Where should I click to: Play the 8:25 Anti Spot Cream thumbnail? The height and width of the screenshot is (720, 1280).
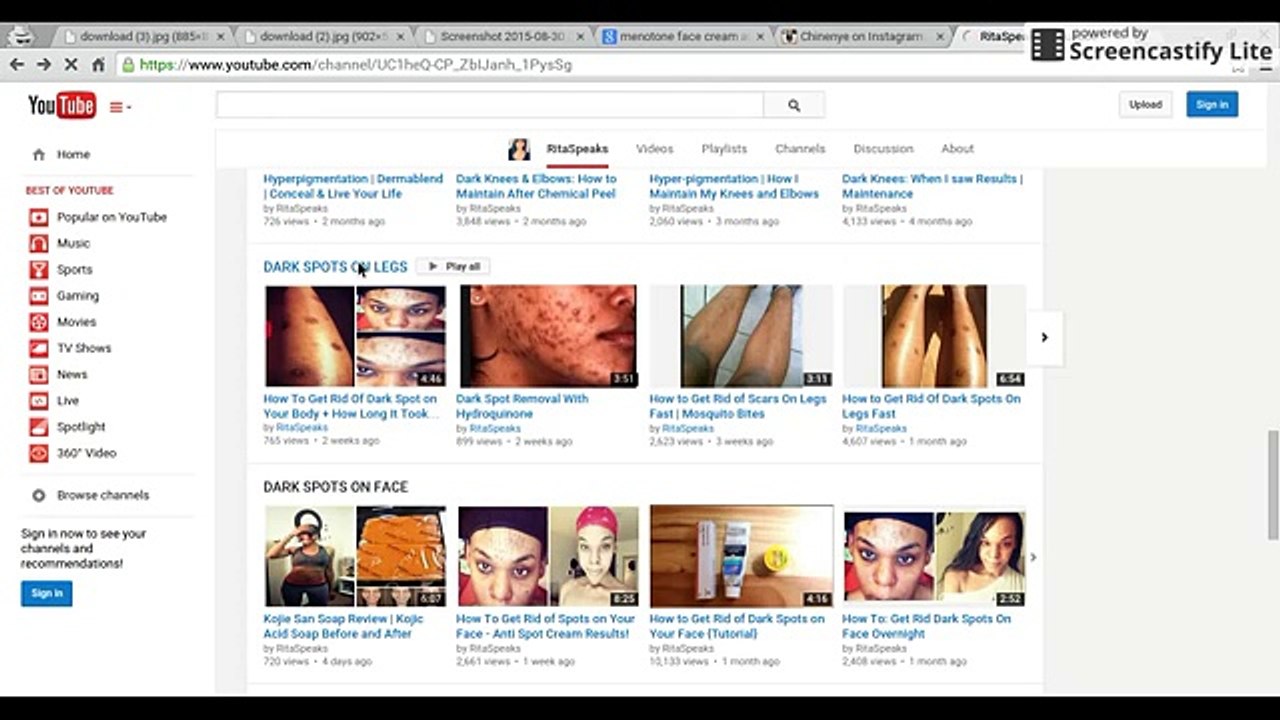point(548,556)
